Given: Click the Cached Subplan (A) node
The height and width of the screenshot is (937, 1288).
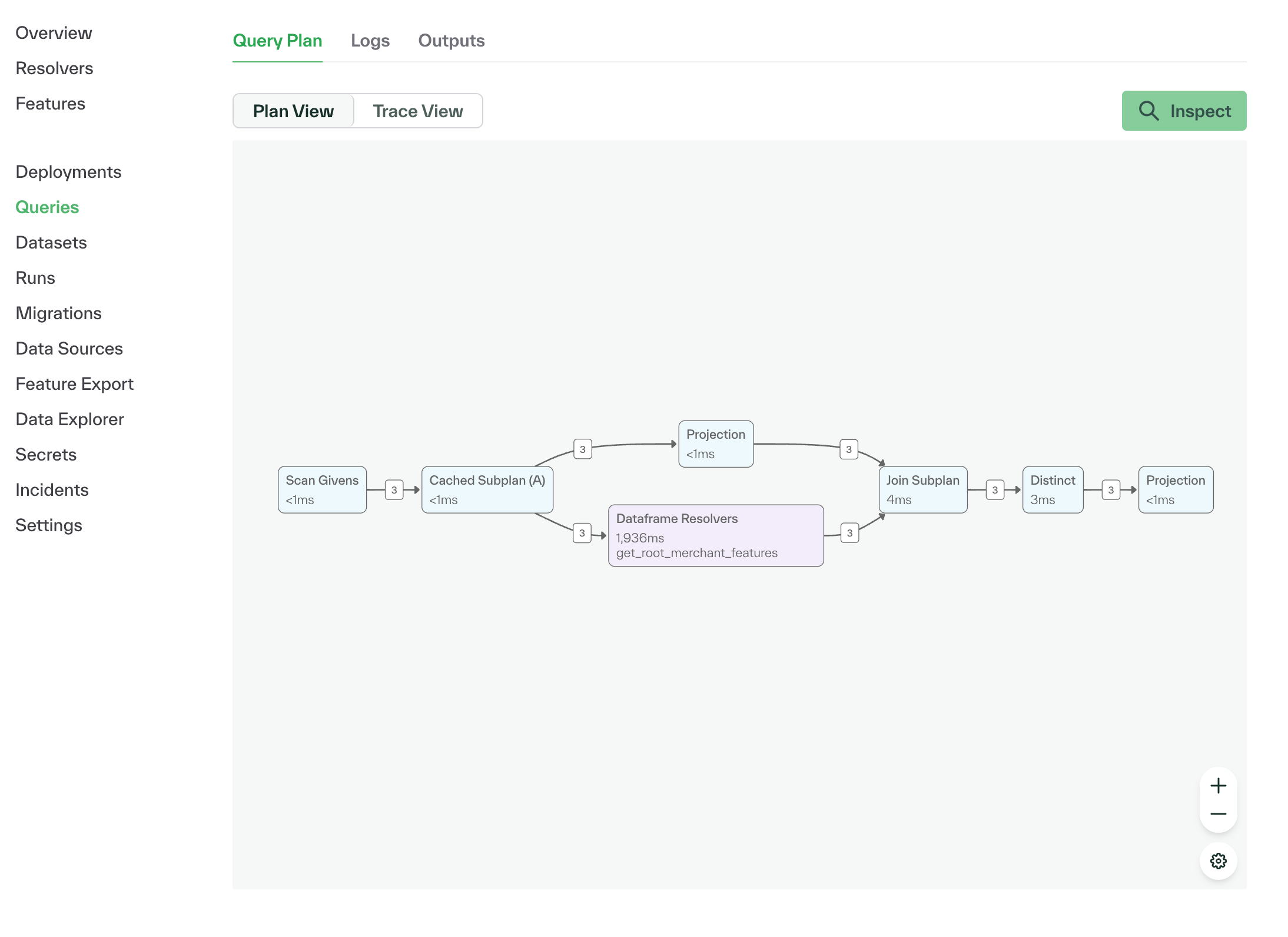Looking at the screenshot, I should coord(487,489).
